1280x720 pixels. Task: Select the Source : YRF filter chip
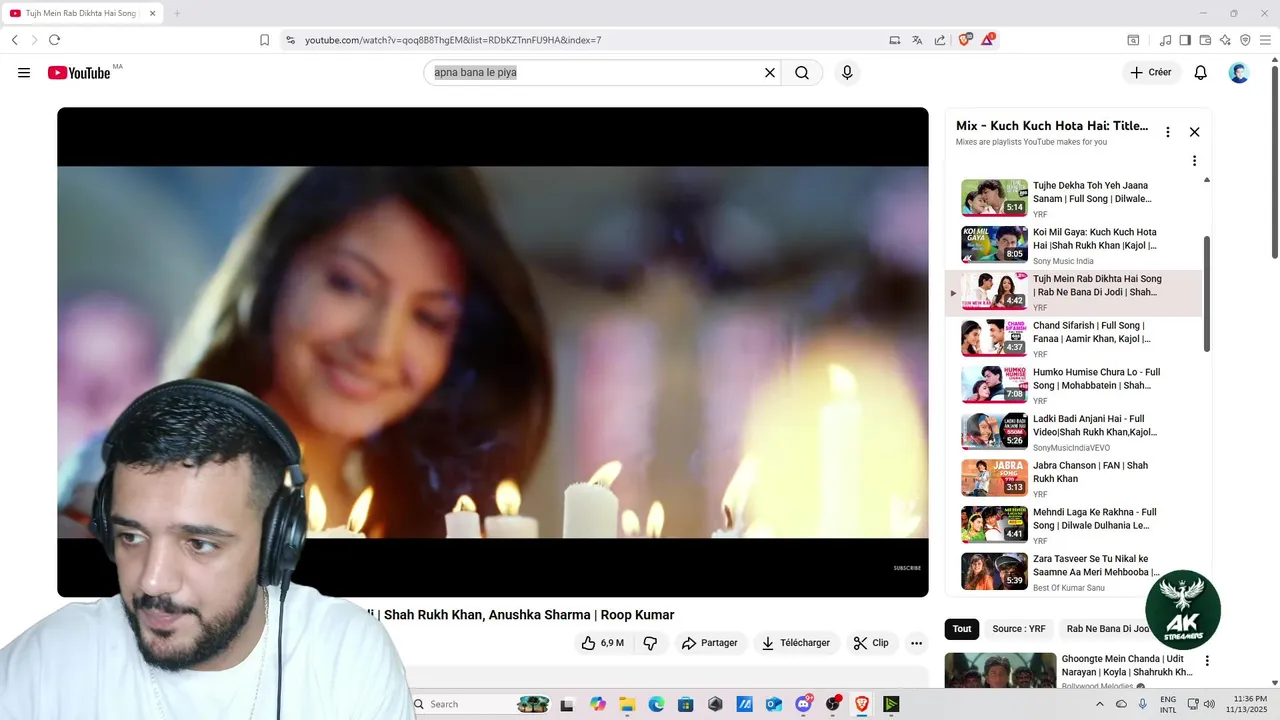pyautogui.click(x=1019, y=629)
